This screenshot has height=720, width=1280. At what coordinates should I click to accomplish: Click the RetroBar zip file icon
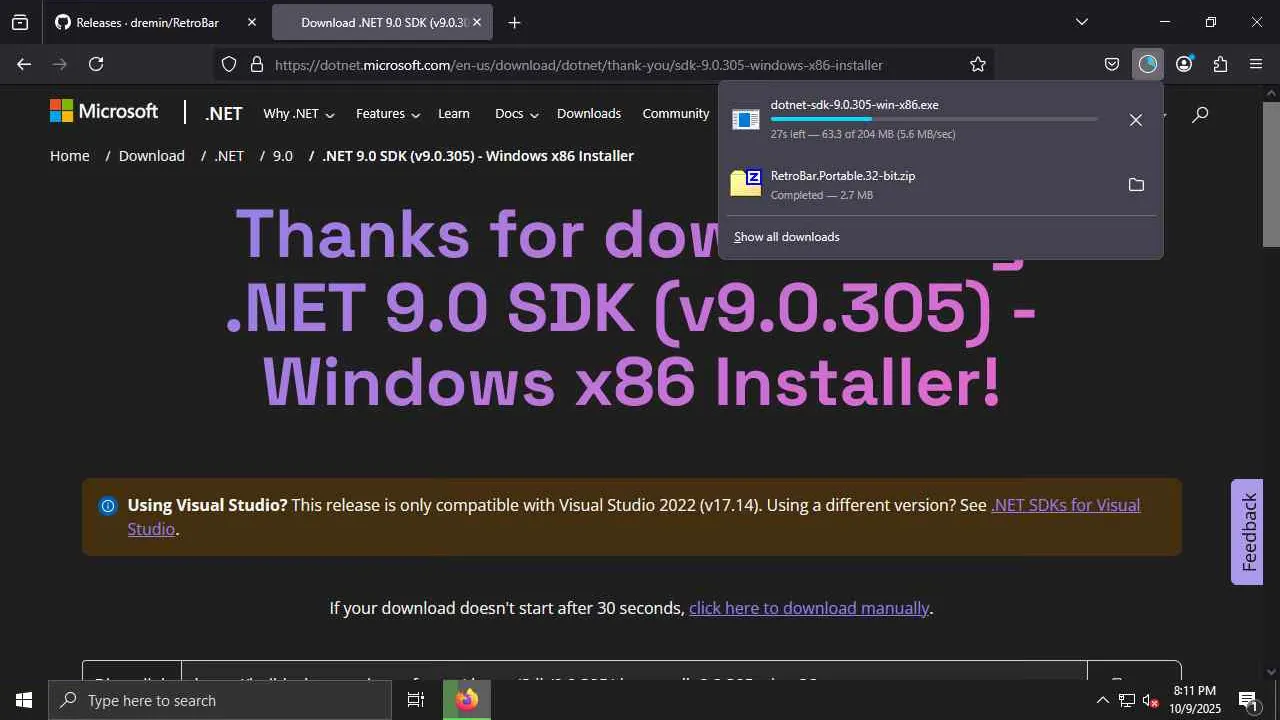coord(746,183)
